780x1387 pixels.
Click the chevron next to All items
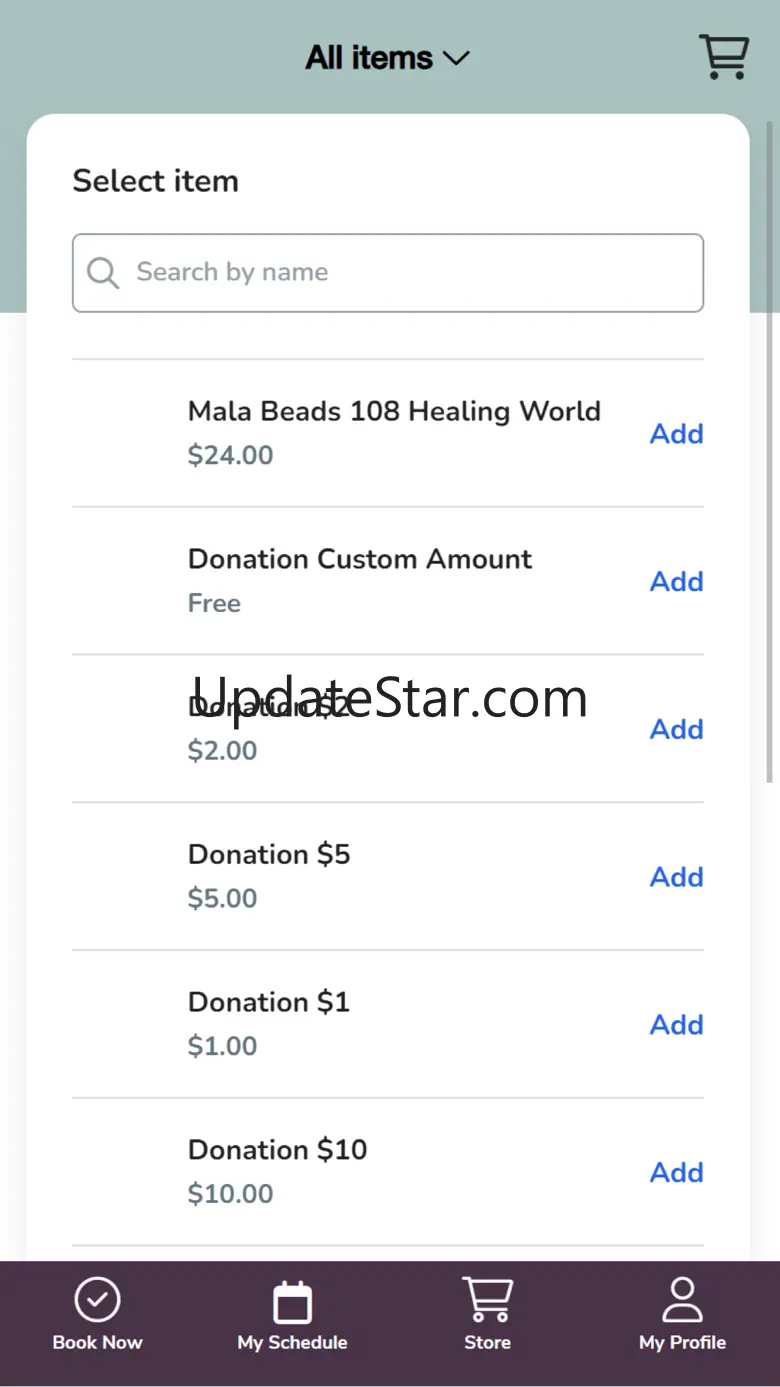456,59
